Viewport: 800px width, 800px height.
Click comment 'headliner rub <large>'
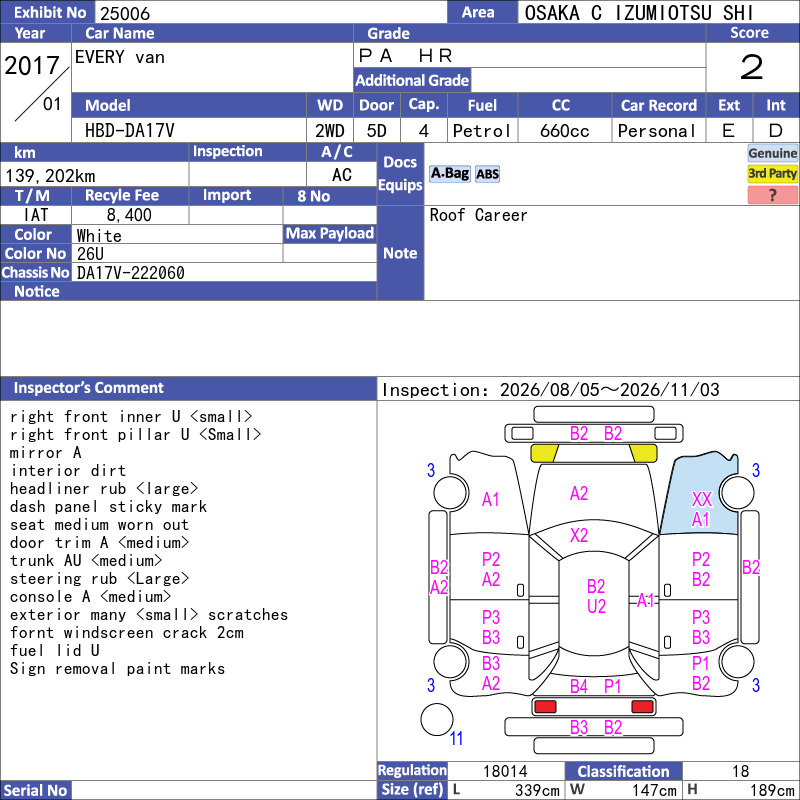pos(104,489)
